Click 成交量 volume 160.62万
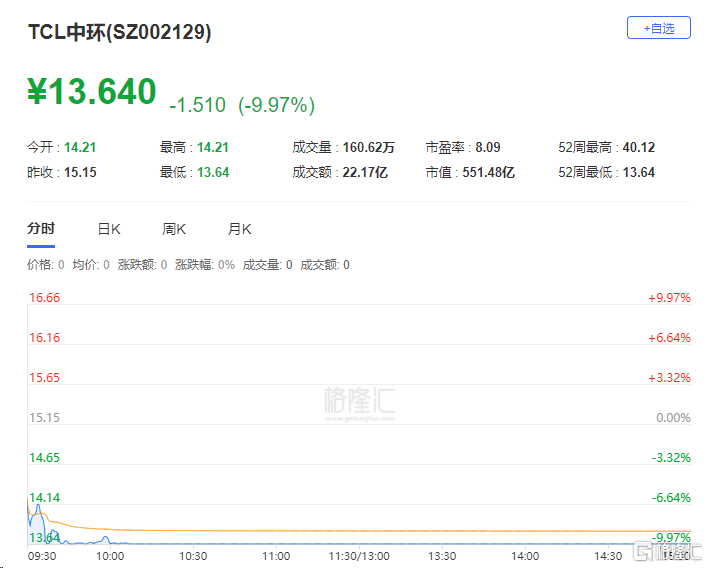Image resolution: width=708 pixels, height=568 pixels. point(368,147)
